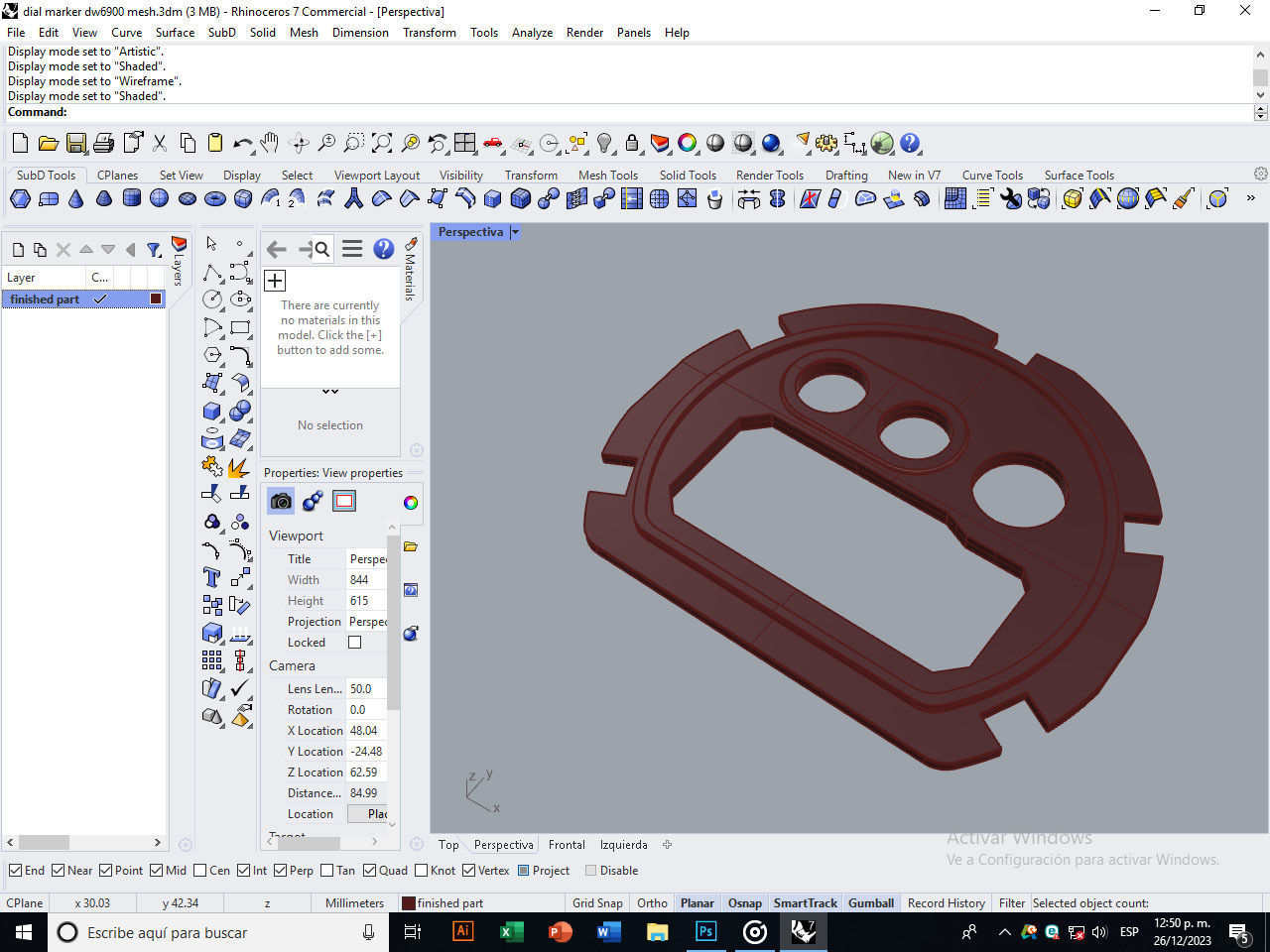Select the Circle tool in left sidebar
This screenshot has height=952, width=1270.
point(212,298)
